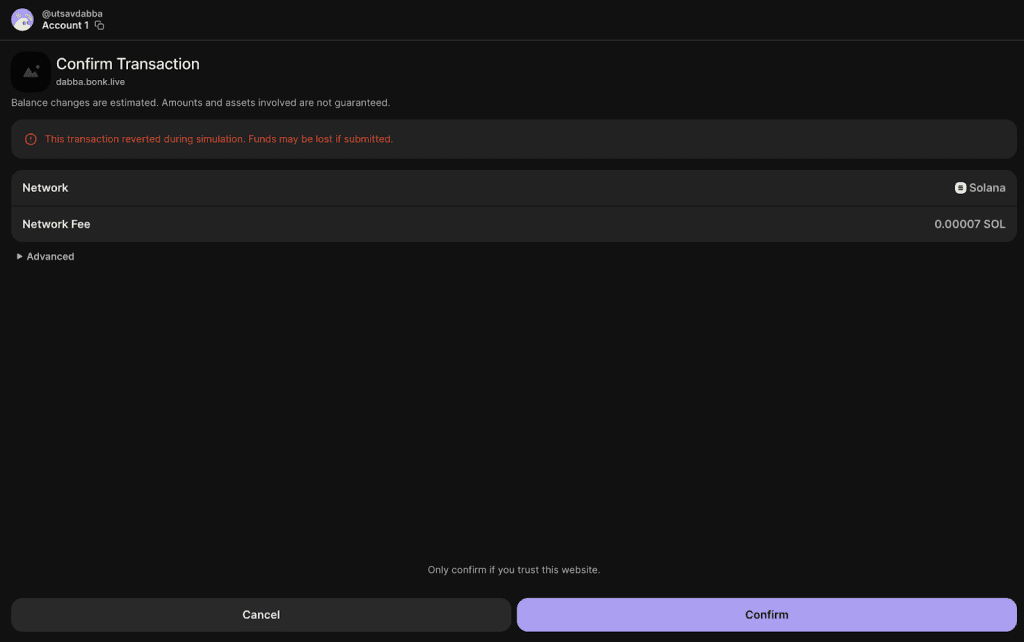Click the Account 1 name label
Viewport: 1024px width, 642px height.
65,25
